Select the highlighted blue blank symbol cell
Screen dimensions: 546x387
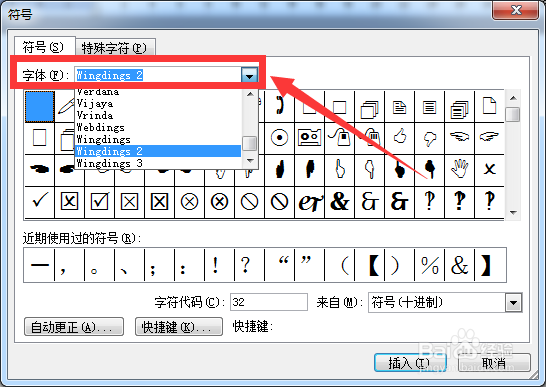click(x=39, y=106)
